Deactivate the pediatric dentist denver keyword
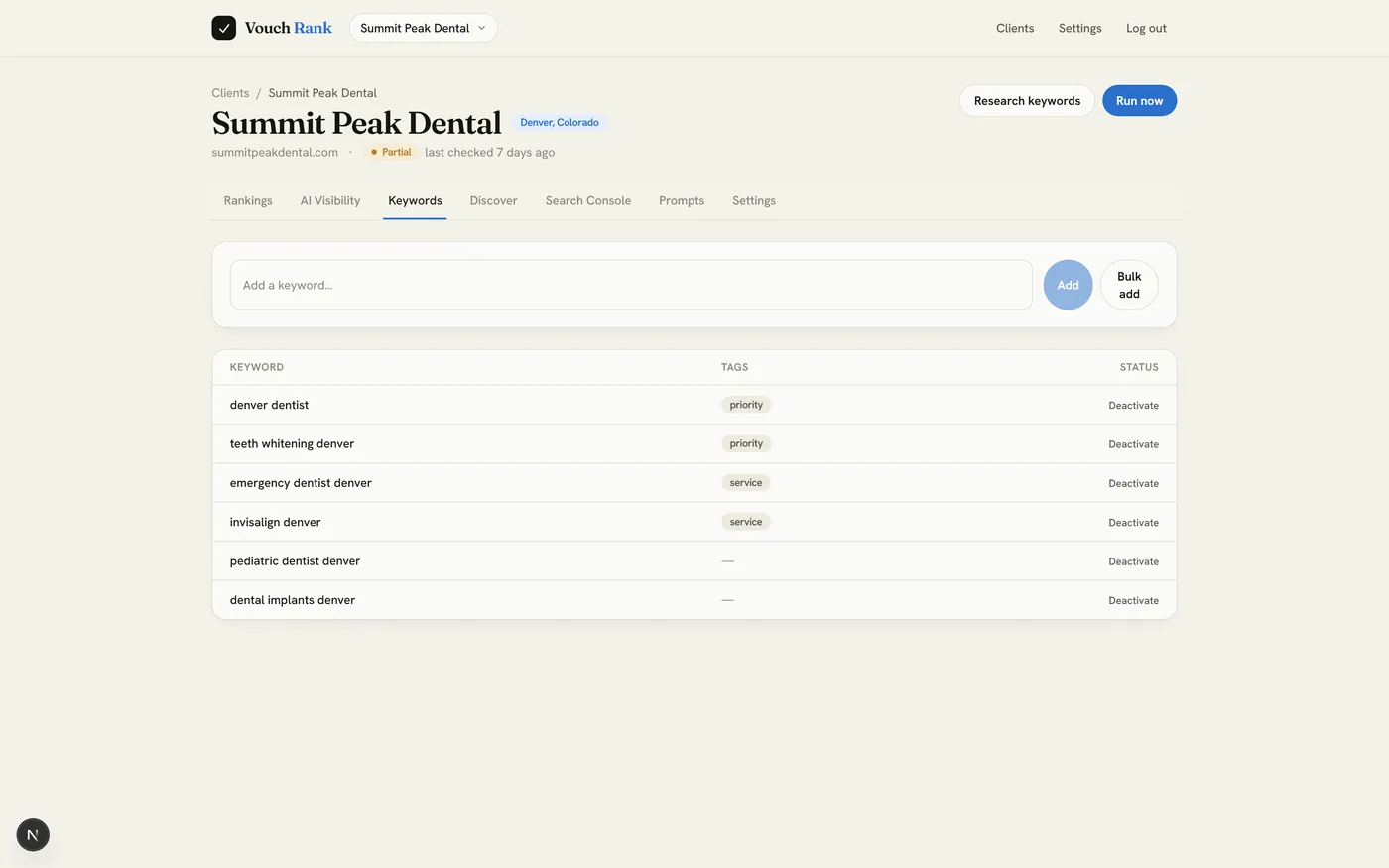 click(x=1133, y=561)
